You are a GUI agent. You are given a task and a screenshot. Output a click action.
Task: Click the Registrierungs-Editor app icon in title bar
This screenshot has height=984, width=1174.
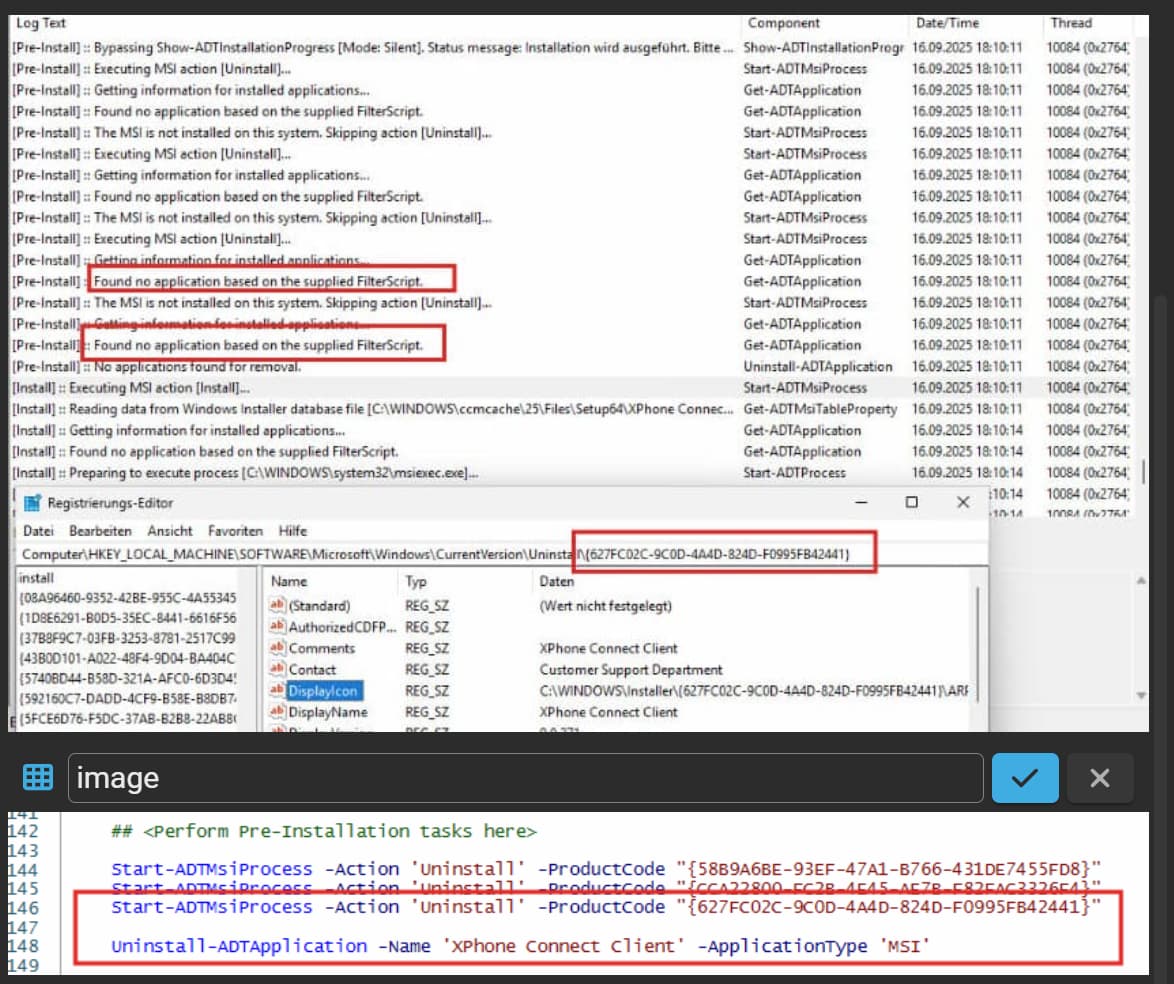[32, 502]
